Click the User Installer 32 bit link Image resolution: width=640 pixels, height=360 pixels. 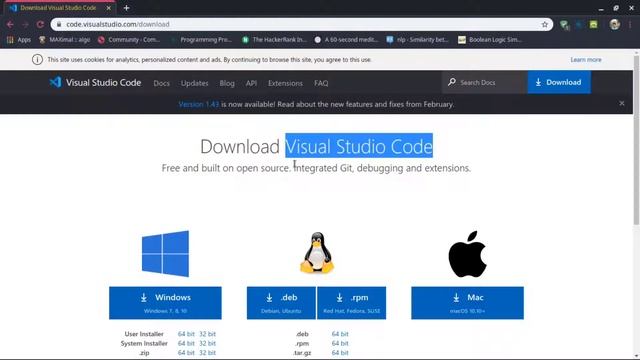click(207, 334)
